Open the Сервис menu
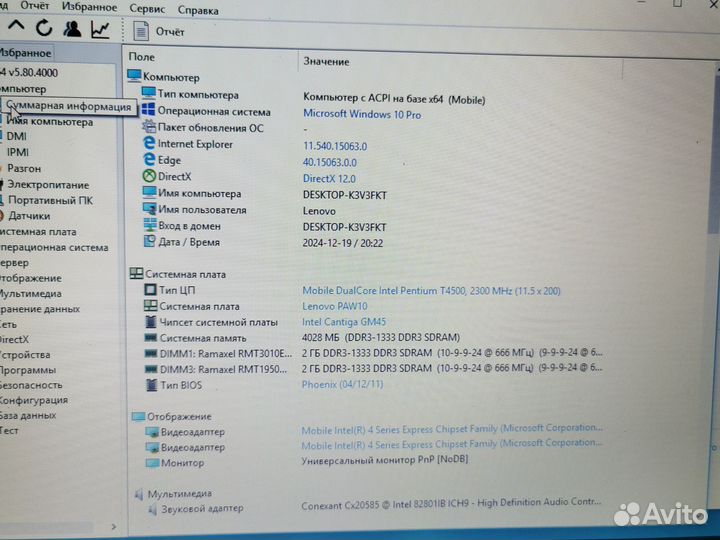 coord(147,9)
